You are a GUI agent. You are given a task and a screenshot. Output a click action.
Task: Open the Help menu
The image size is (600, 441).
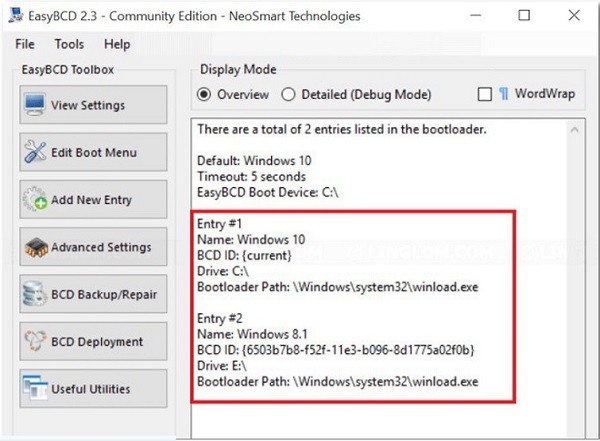point(117,44)
